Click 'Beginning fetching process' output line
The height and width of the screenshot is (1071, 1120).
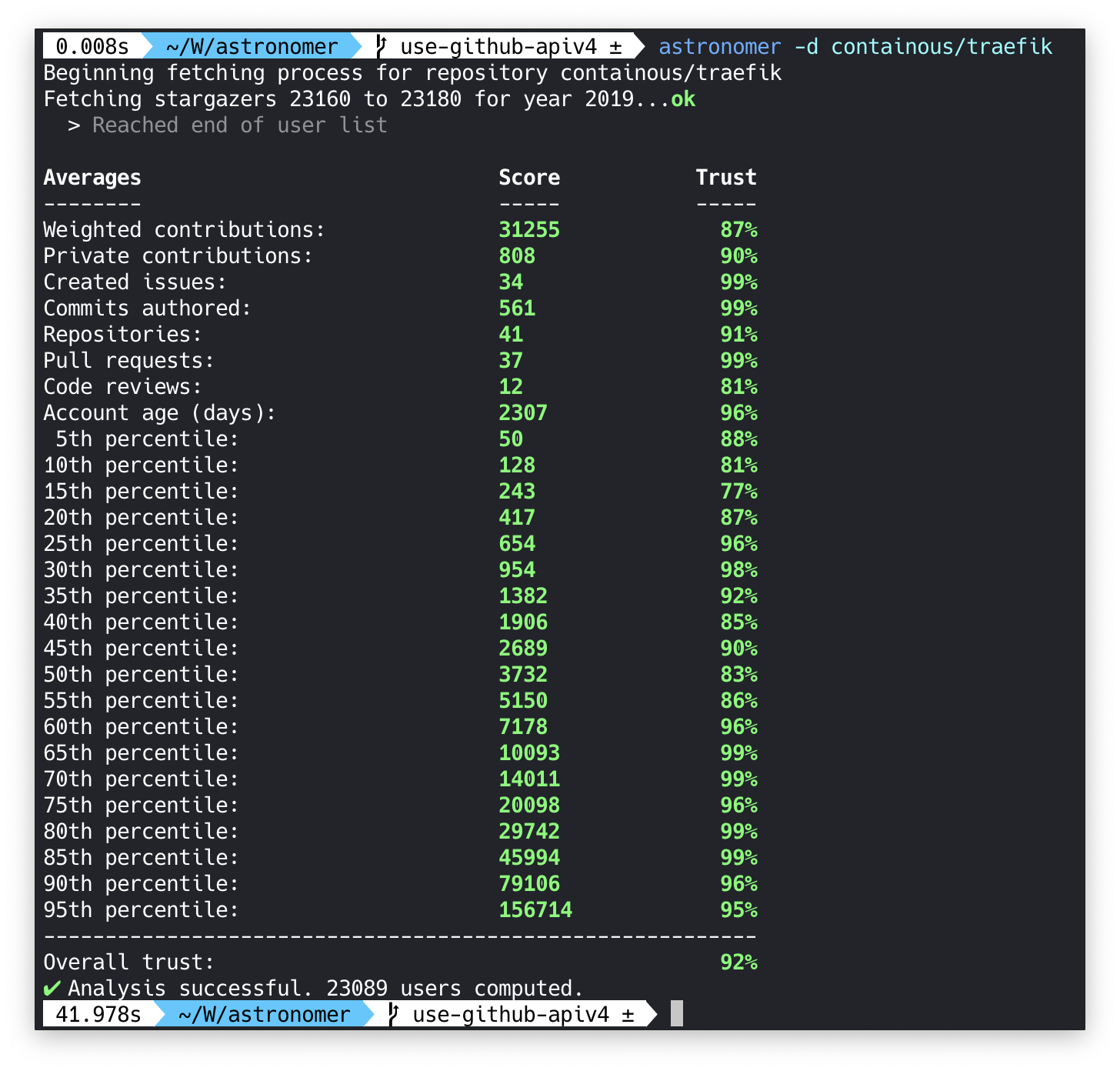click(412, 73)
